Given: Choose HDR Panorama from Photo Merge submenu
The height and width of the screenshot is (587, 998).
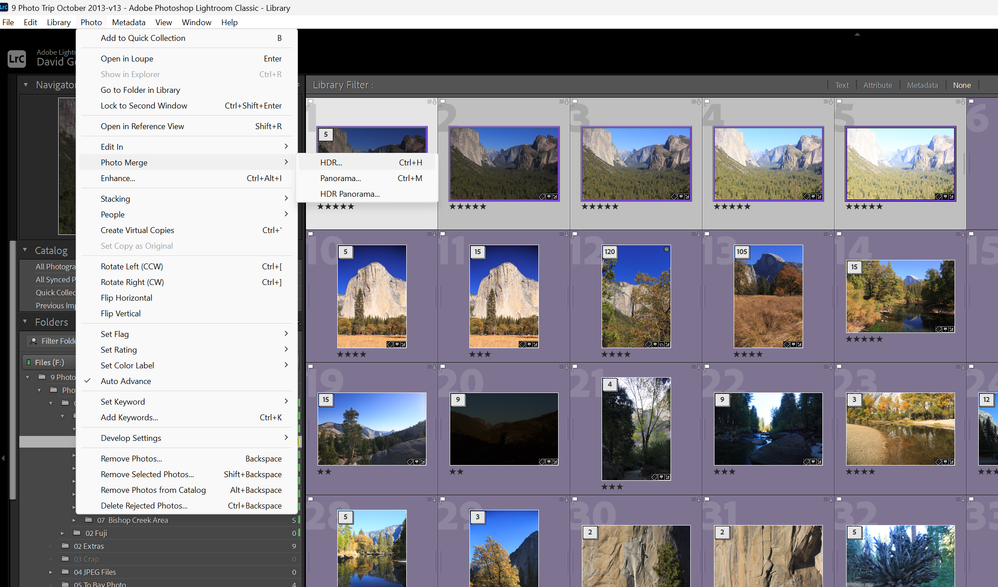Looking at the screenshot, I should (x=350, y=194).
